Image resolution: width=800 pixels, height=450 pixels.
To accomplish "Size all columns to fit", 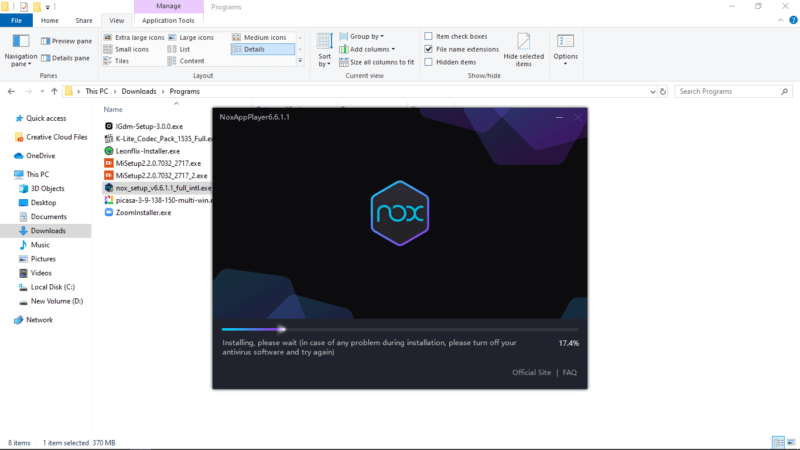I will [377, 62].
